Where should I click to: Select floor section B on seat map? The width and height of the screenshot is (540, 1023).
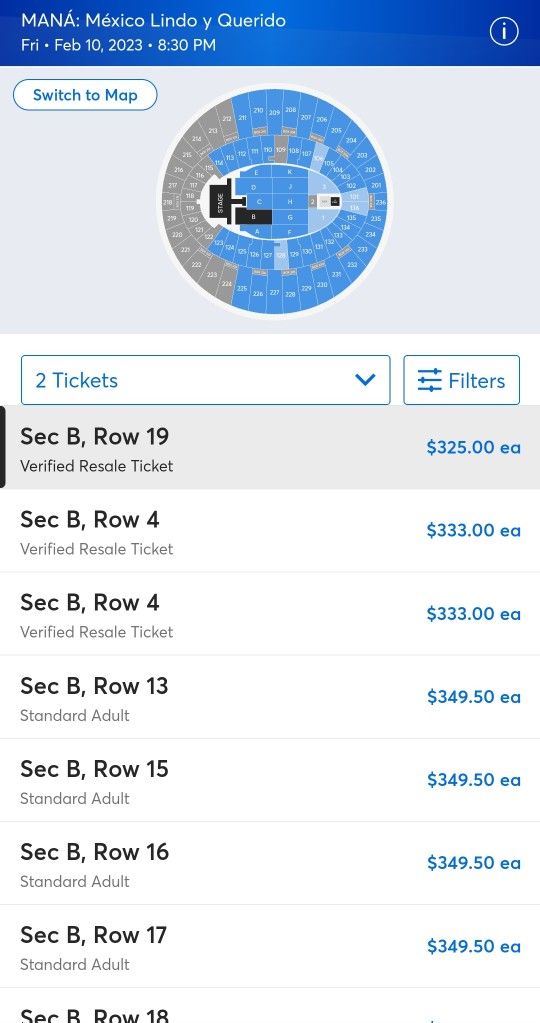253,217
